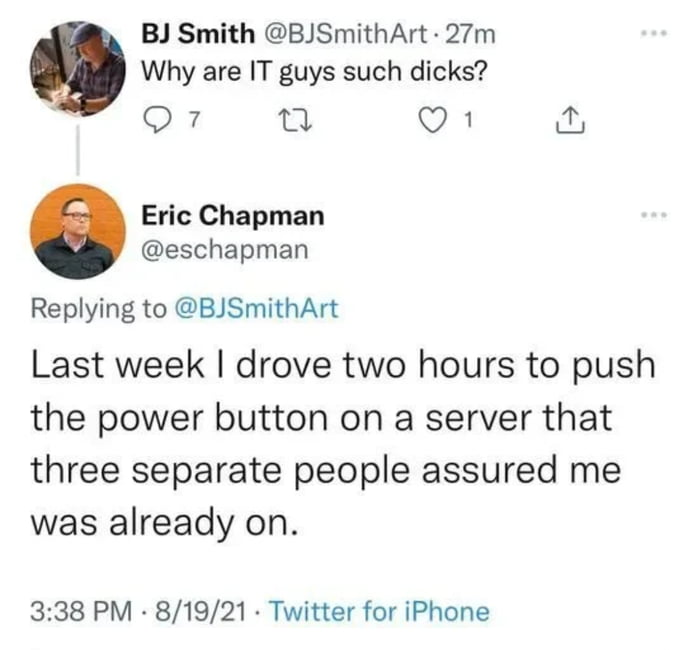Click the BJ Smith display name
The image size is (700, 650).
198,35
